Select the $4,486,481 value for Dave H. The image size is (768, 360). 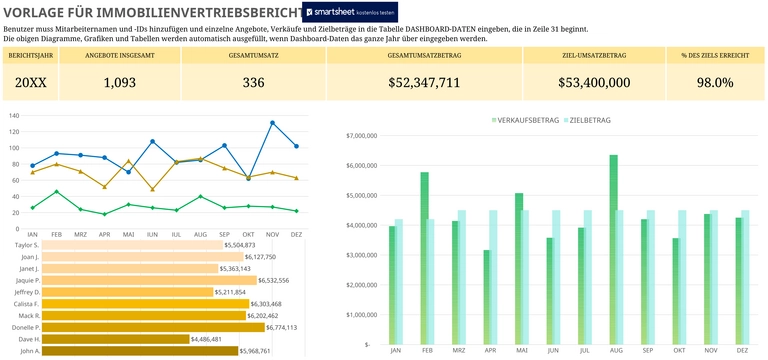point(206,339)
